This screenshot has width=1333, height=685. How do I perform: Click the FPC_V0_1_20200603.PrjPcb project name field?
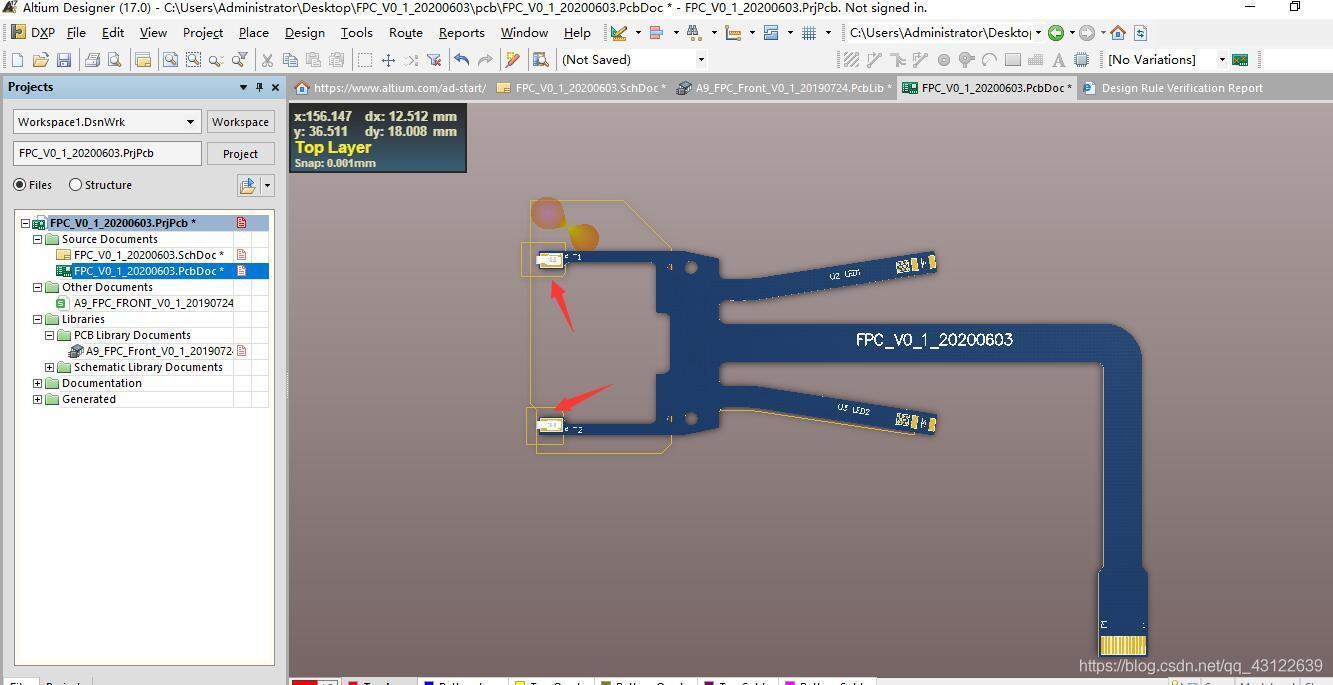point(107,154)
